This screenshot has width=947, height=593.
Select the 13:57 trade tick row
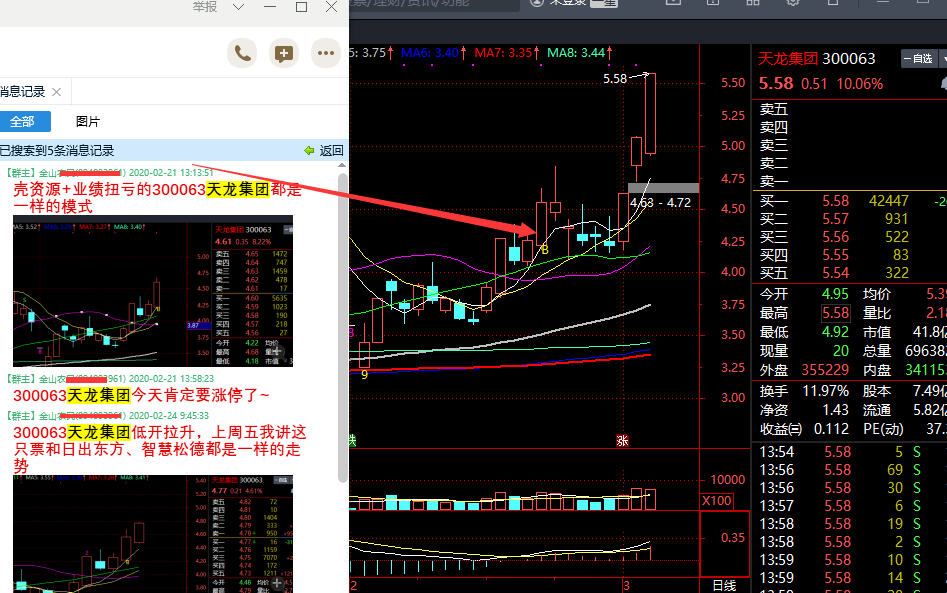pyautogui.click(x=849, y=506)
